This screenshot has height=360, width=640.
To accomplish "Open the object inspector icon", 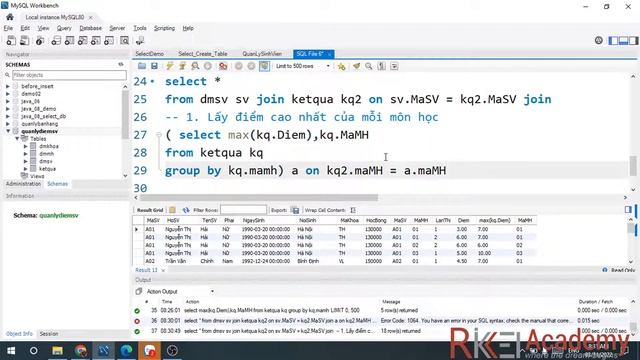I will coord(40,40).
